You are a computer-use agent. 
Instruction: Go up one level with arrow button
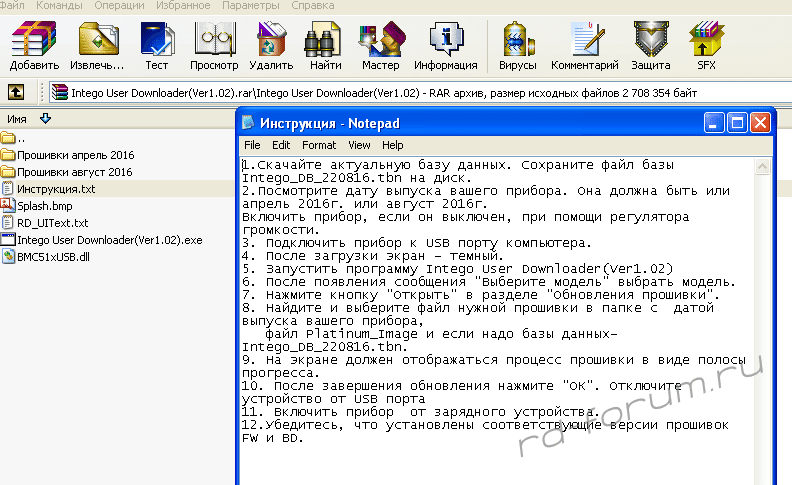click(x=16, y=92)
